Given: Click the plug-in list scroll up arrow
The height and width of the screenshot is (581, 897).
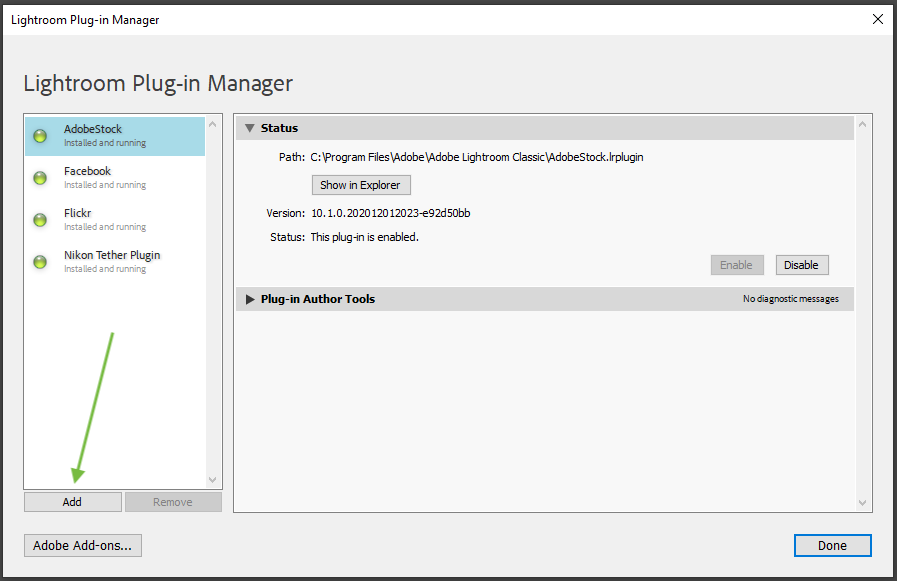Looking at the screenshot, I should 212,124.
